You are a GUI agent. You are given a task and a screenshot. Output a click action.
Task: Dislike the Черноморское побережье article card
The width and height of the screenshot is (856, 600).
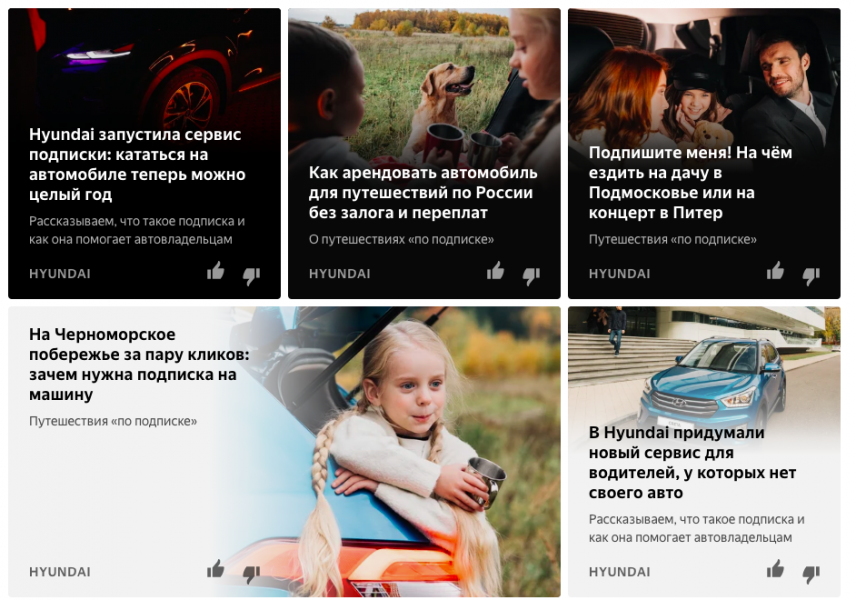click(251, 574)
